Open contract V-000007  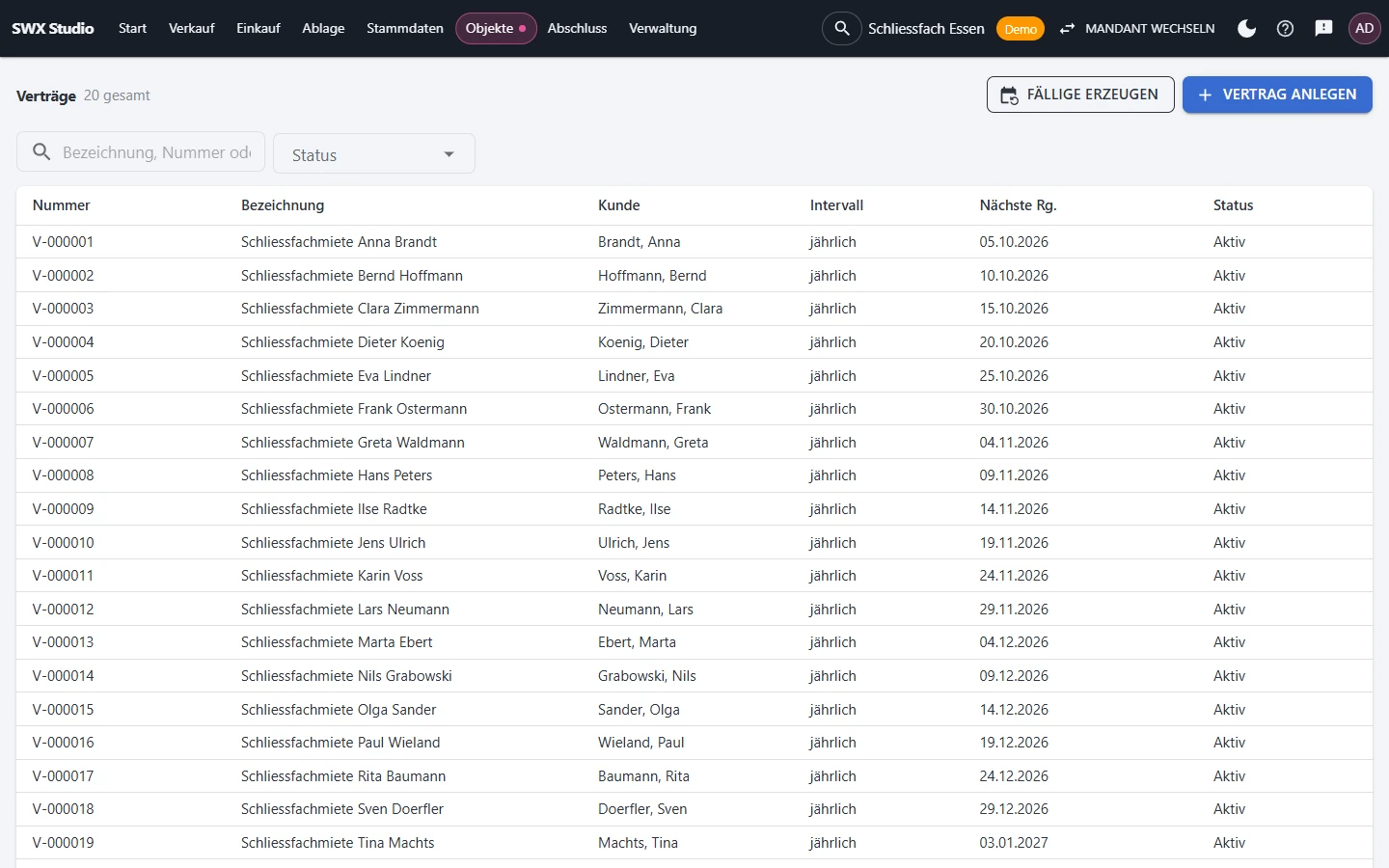coord(63,443)
